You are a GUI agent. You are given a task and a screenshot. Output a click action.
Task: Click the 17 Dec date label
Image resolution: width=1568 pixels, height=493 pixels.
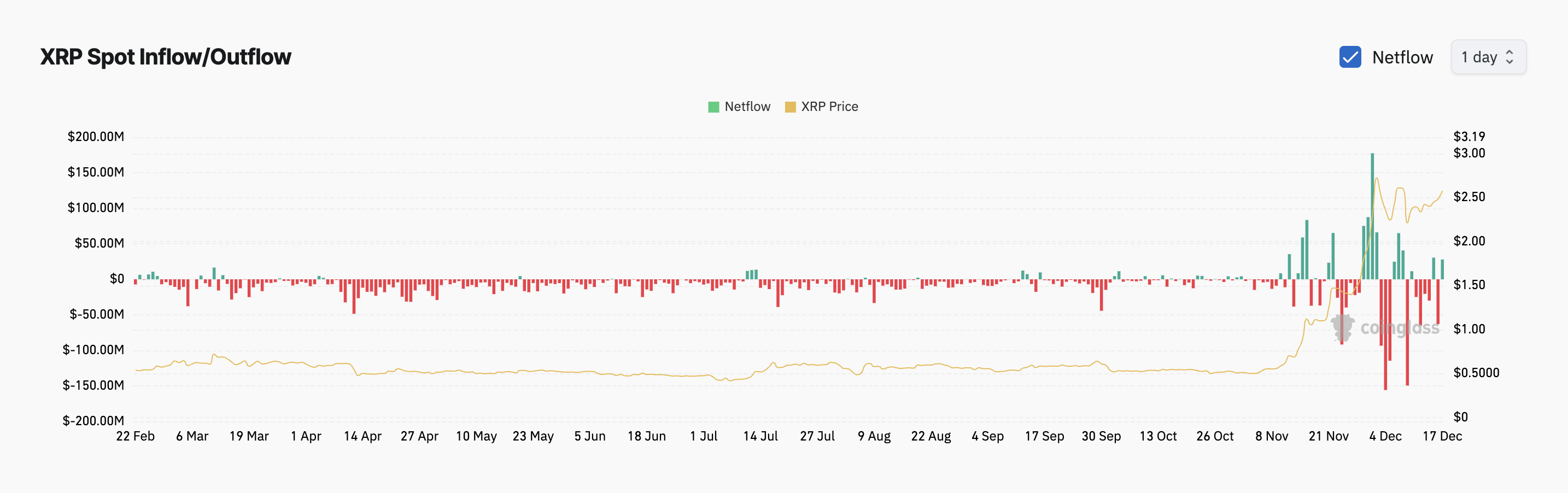[1441, 436]
